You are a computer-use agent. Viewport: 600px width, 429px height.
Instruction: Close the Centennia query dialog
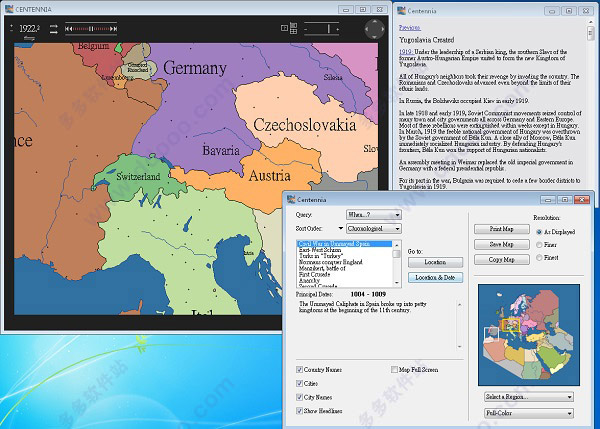click(582, 200)
